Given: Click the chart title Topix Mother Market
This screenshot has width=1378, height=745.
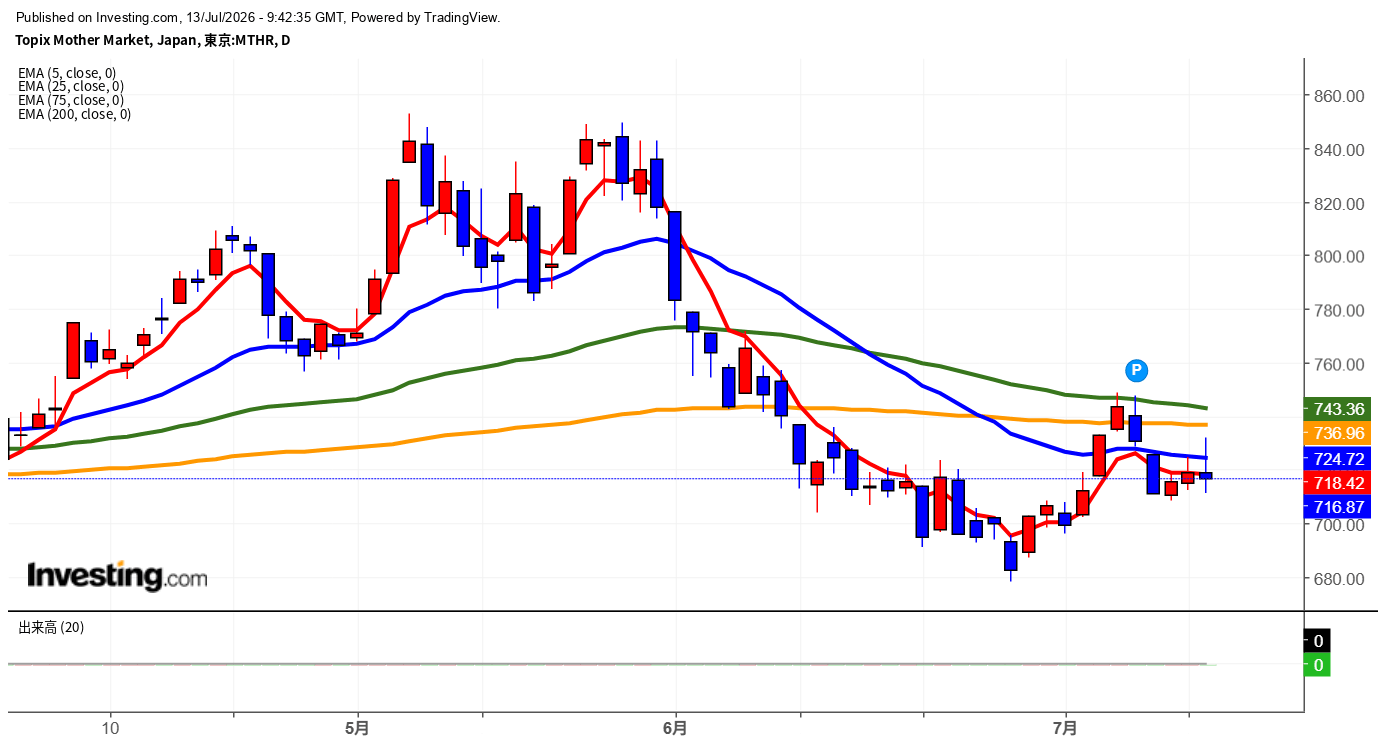Looking at the screenshot, I should click(x=83, y=40).
